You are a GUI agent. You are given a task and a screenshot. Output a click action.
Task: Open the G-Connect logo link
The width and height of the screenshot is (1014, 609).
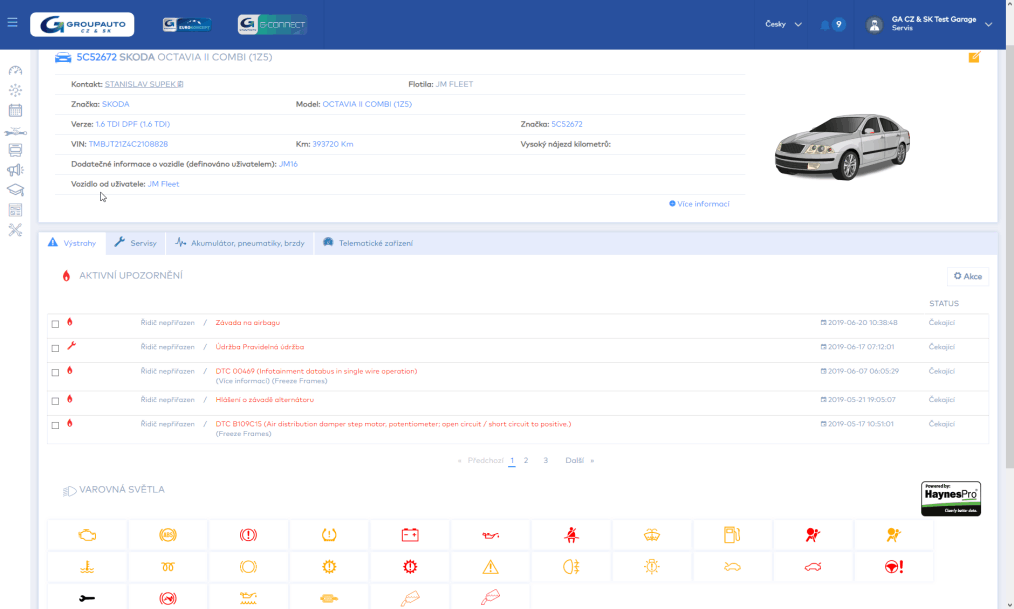point(272,25)
